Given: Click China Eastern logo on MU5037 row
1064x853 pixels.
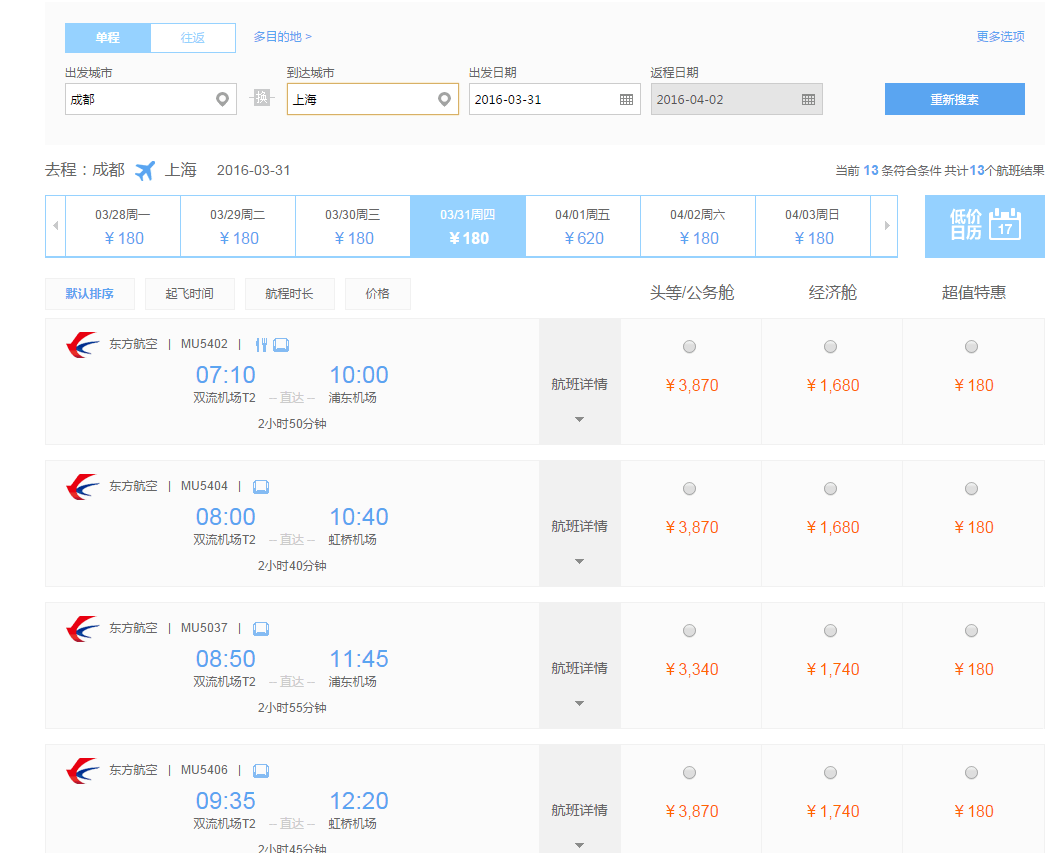Looking at the screenshot, I should point(83,628).
